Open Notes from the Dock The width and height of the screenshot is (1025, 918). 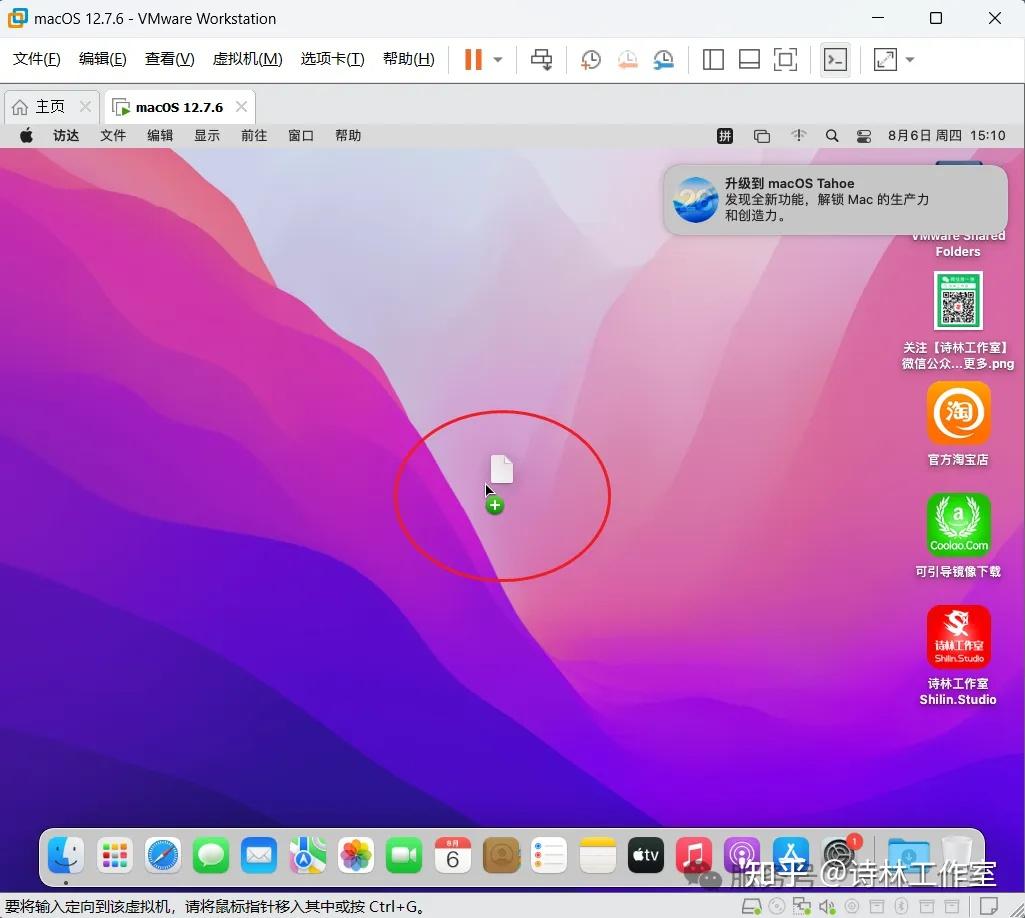pos(597,855)
